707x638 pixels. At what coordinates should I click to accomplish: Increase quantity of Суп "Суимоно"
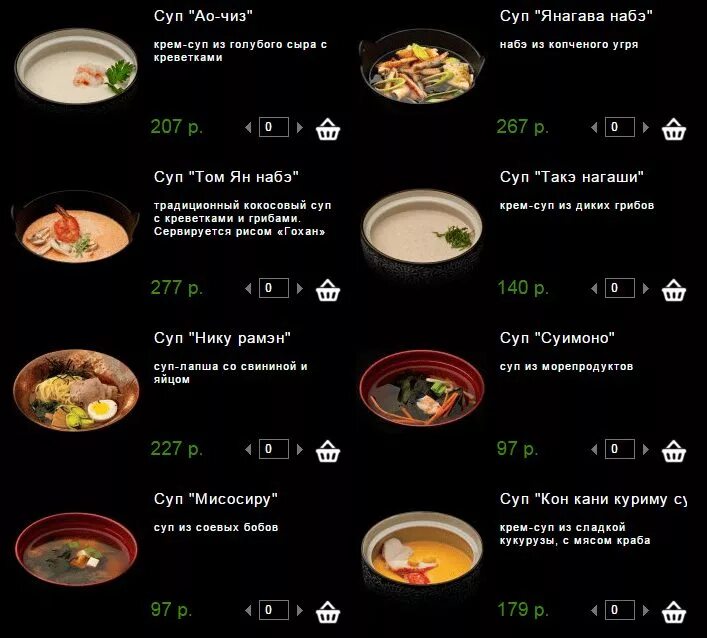coord(646,450)
